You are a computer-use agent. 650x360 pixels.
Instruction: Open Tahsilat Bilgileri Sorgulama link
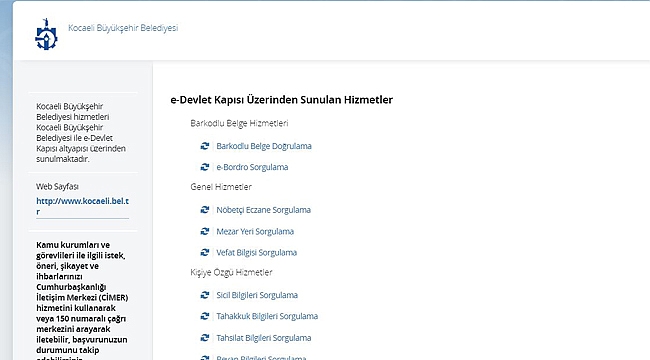tap(264, 338)
